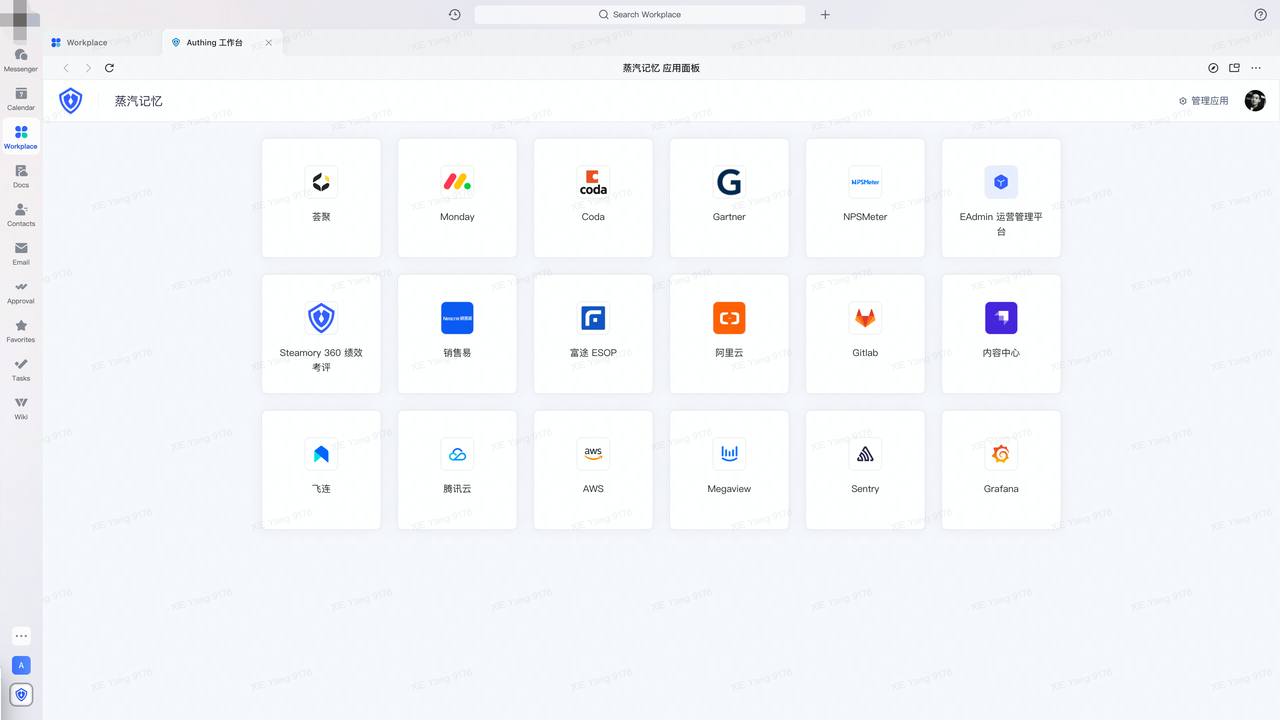Open Contacts in the sidebar

tap(21, 214)
